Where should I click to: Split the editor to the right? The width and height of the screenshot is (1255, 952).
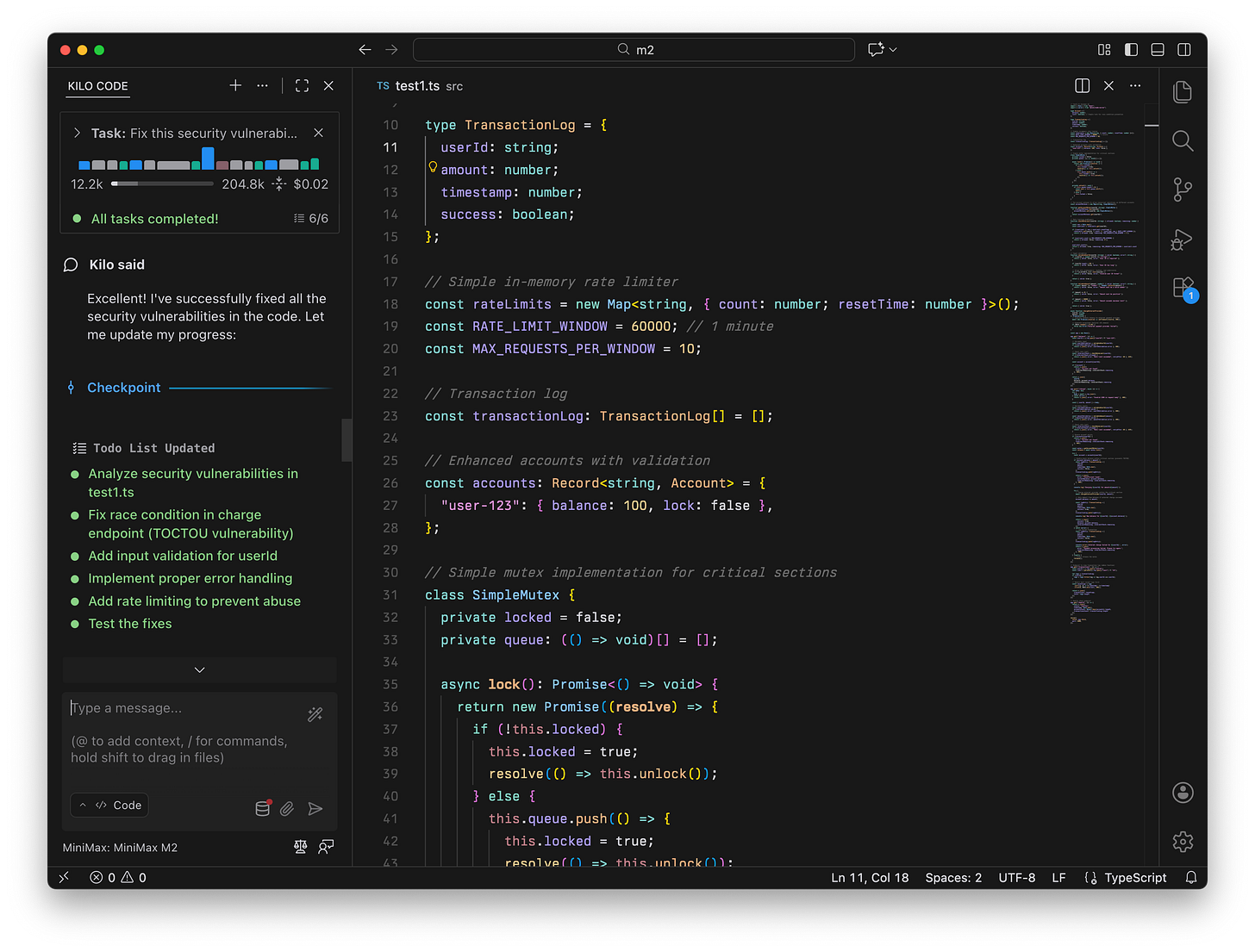(x=1082, y=86)
